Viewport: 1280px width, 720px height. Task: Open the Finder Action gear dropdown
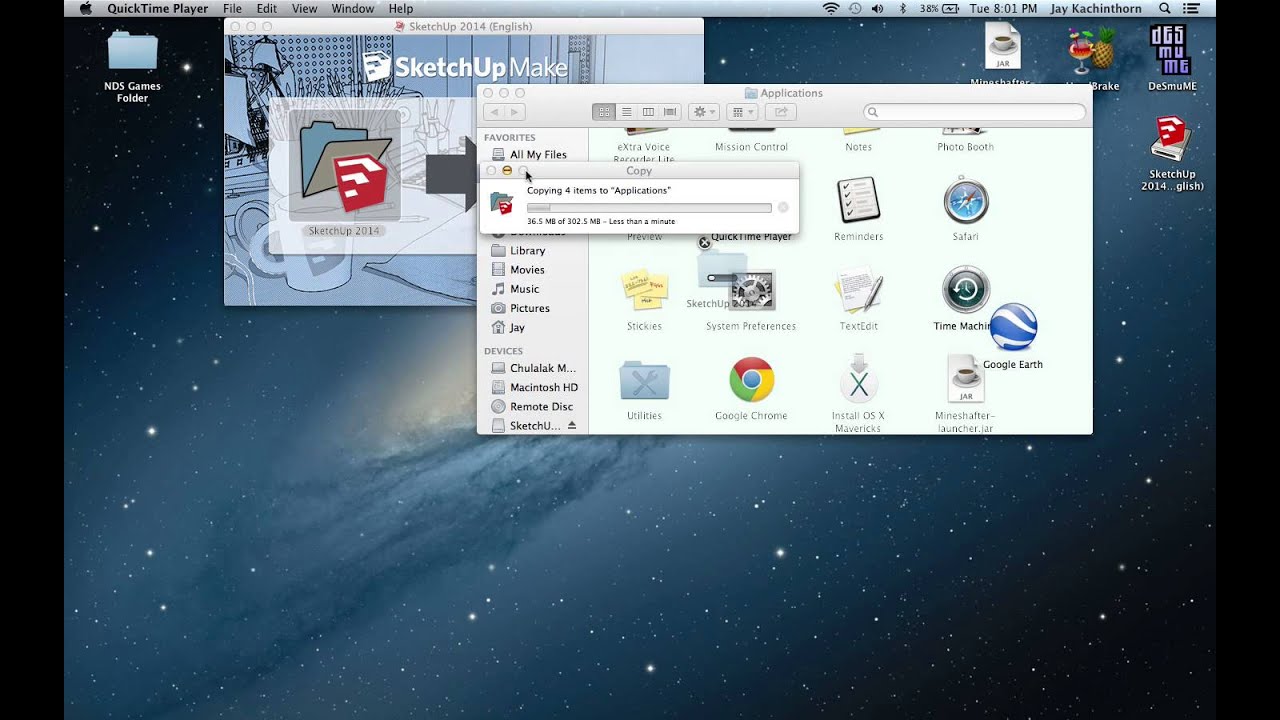(x=703, y=112)
